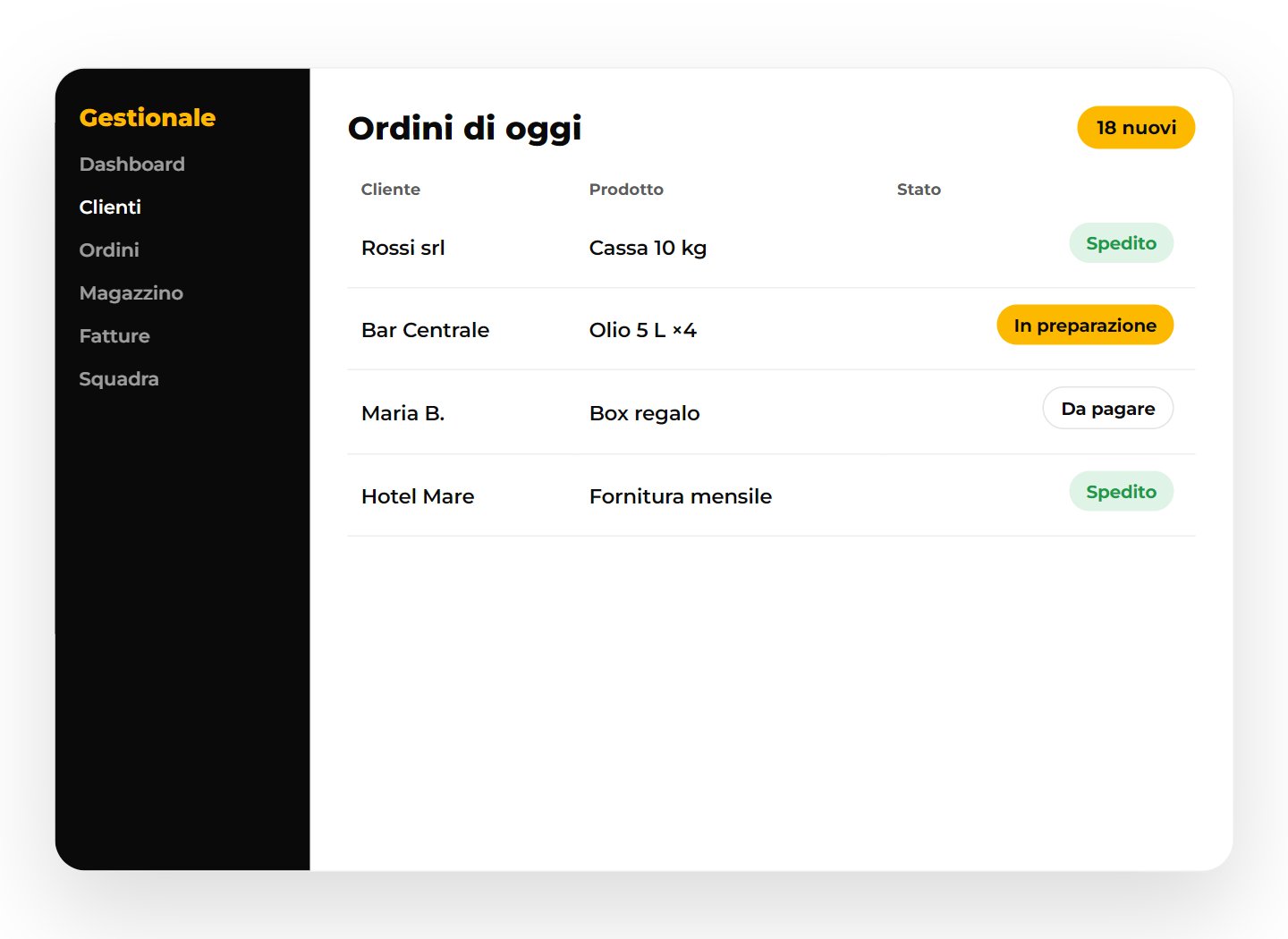Select Ordini from the sidebar menu
This screenshot has width=1288, height=939.
click(x=109, y=250)
